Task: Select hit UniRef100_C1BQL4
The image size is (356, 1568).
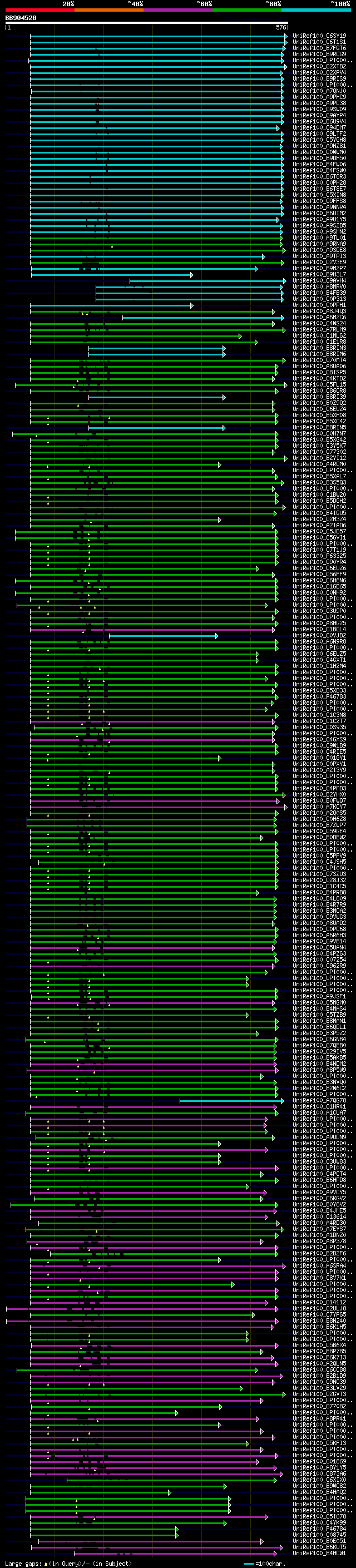Action: (x=319, y=630)
